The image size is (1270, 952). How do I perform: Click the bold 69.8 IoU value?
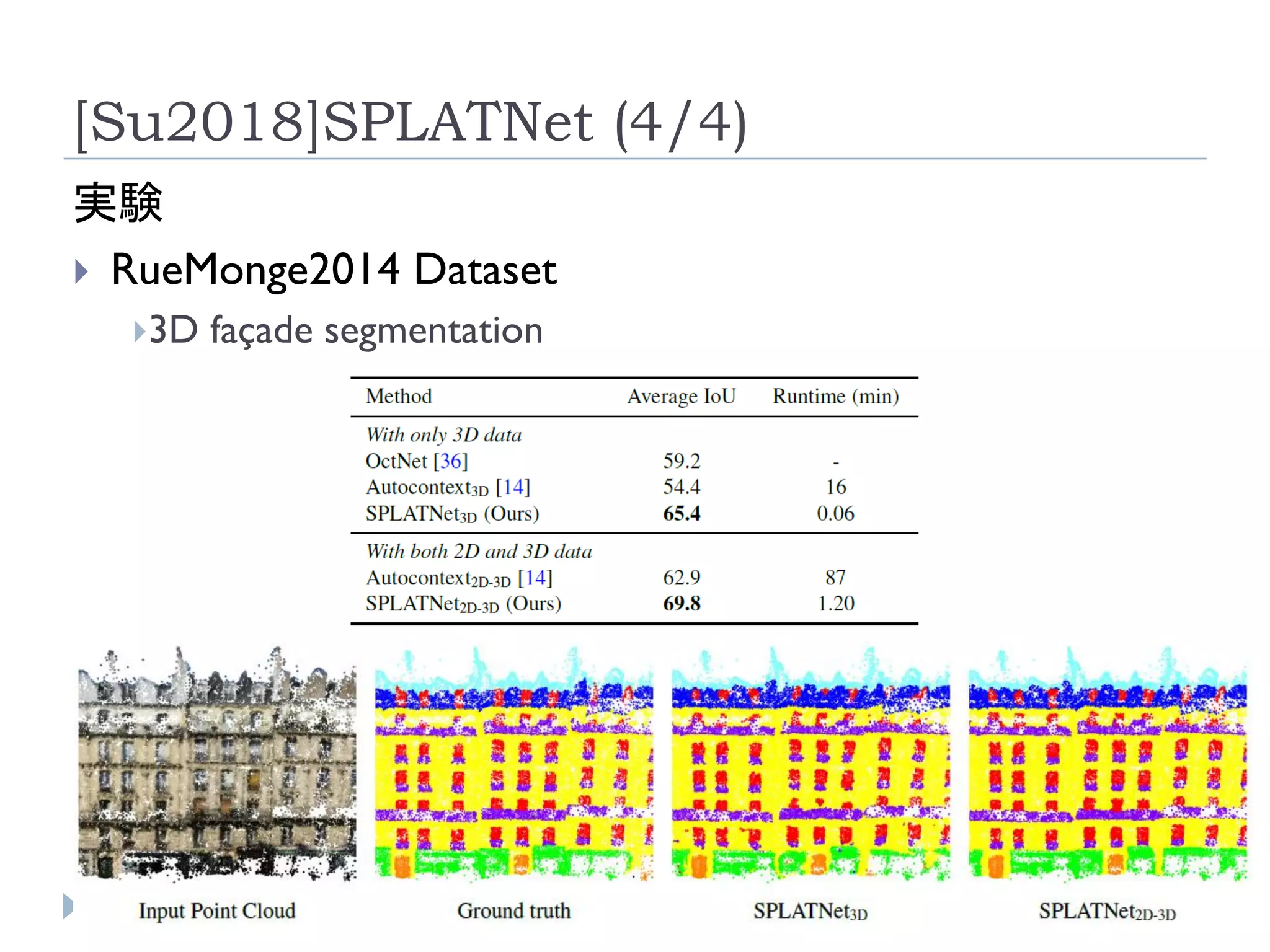click(682, 603)
